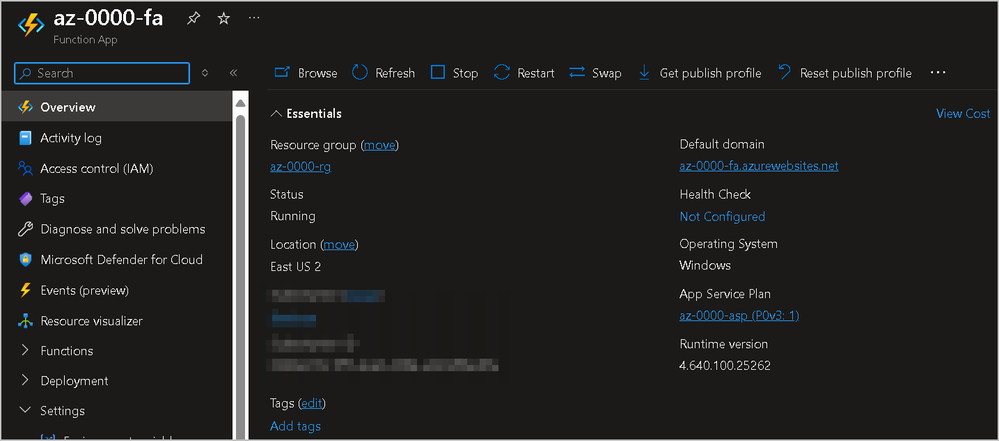Click Browse text button
Viewport: 999px width, 441px height.
point(317,73)
